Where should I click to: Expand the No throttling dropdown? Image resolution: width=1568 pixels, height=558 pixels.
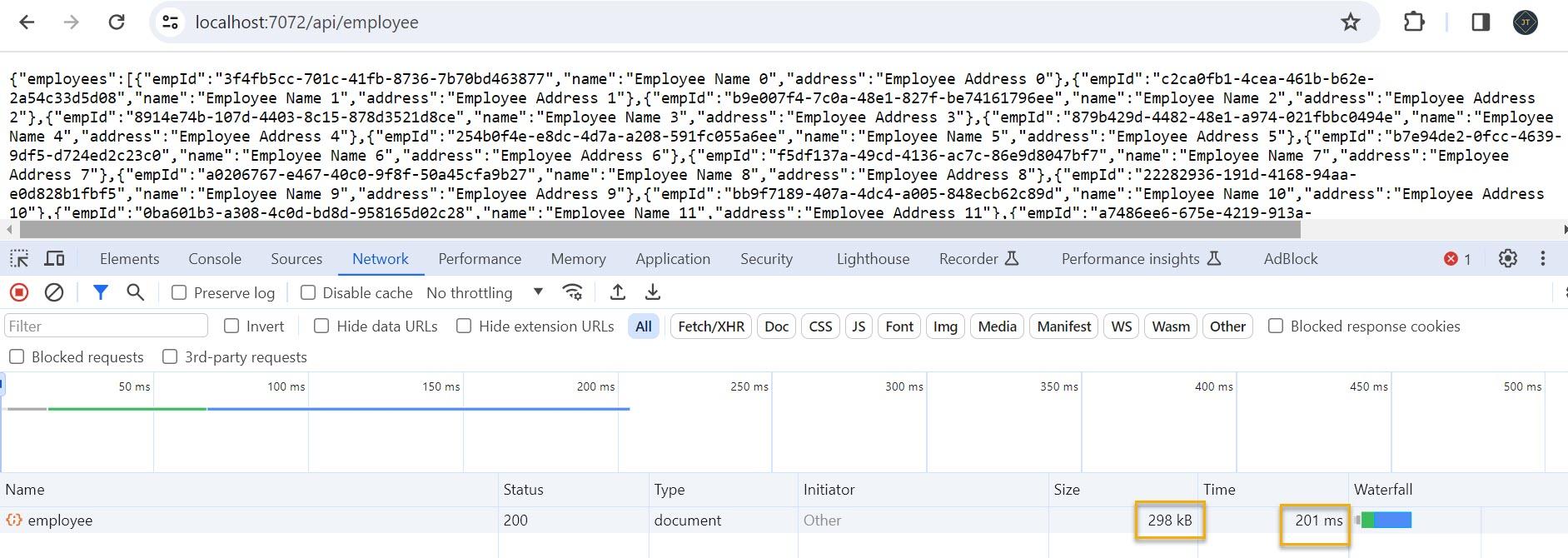point(485,292)
